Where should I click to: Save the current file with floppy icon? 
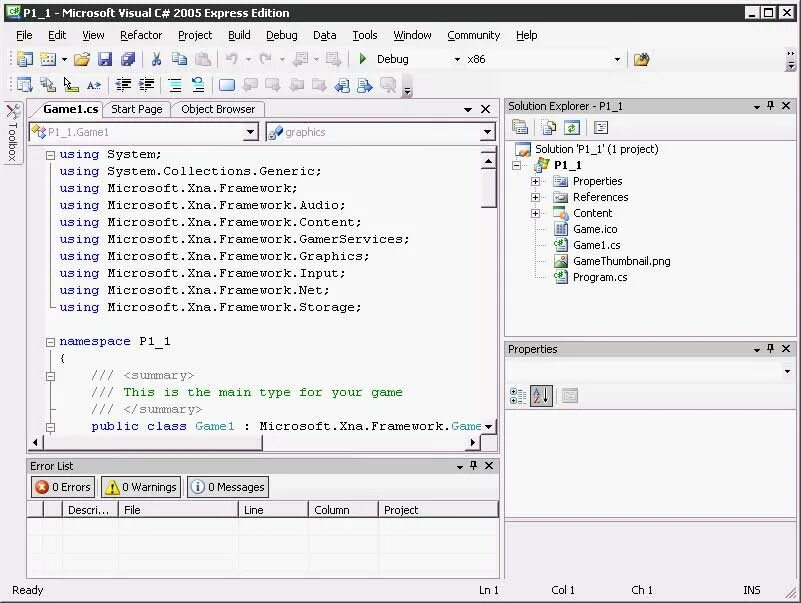point(105,59)
